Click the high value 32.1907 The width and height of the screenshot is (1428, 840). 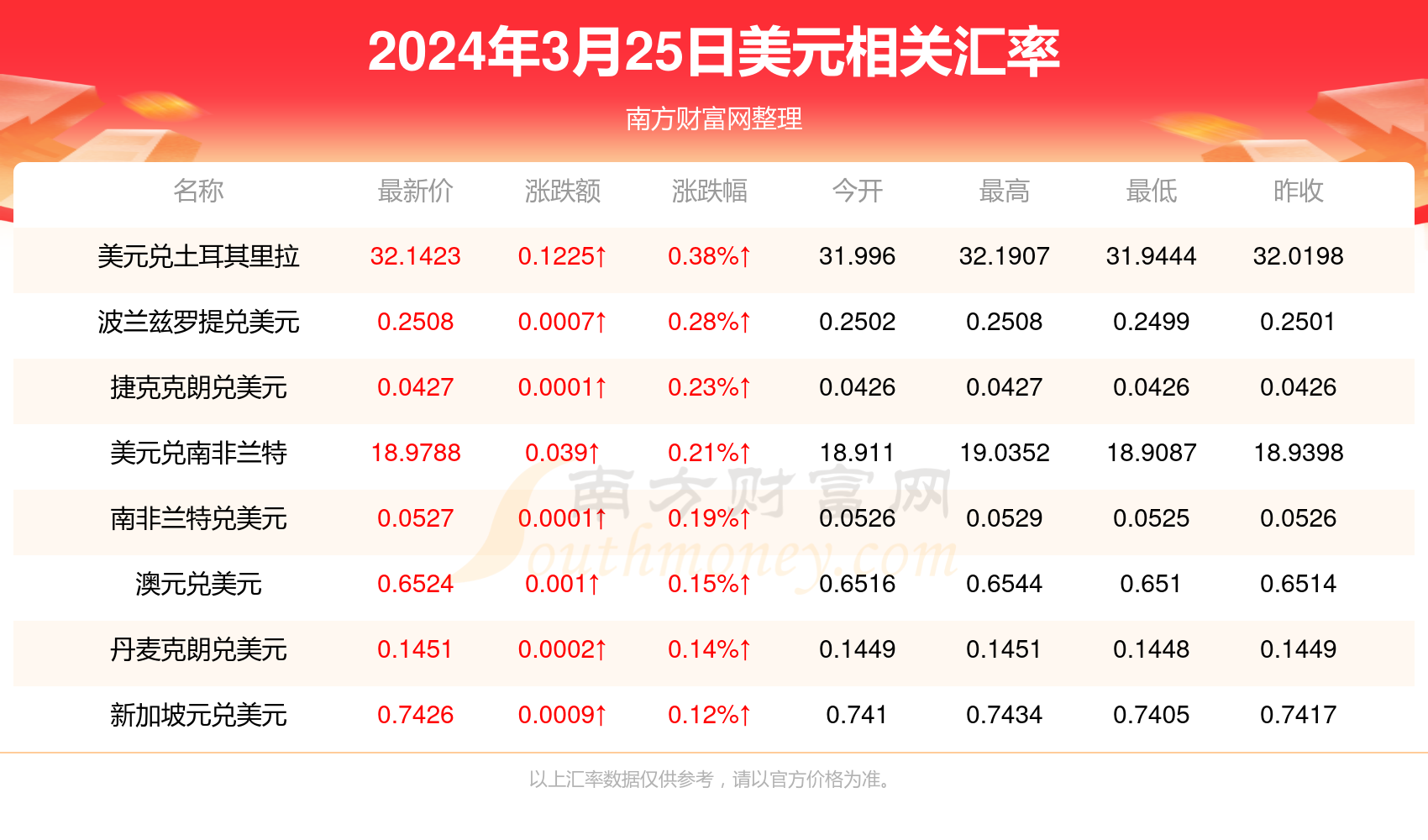tap(1004, 256)
